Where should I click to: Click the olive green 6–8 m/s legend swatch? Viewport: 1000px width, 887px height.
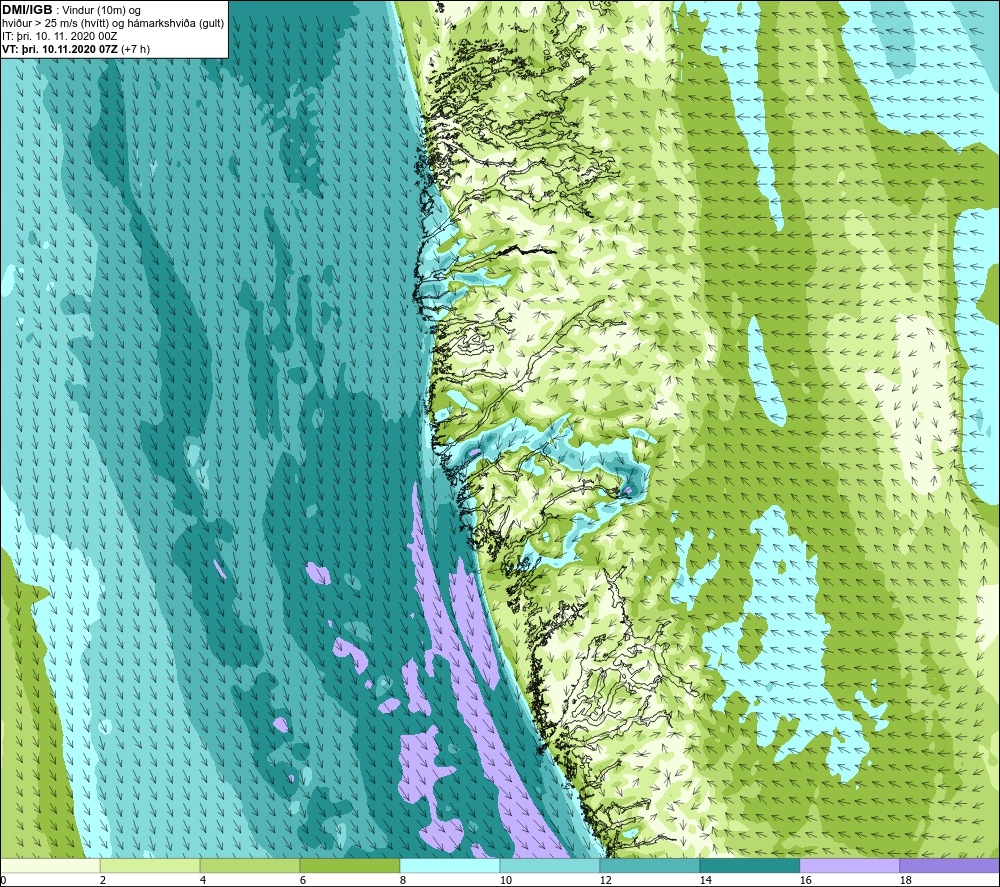pos(349,866)
